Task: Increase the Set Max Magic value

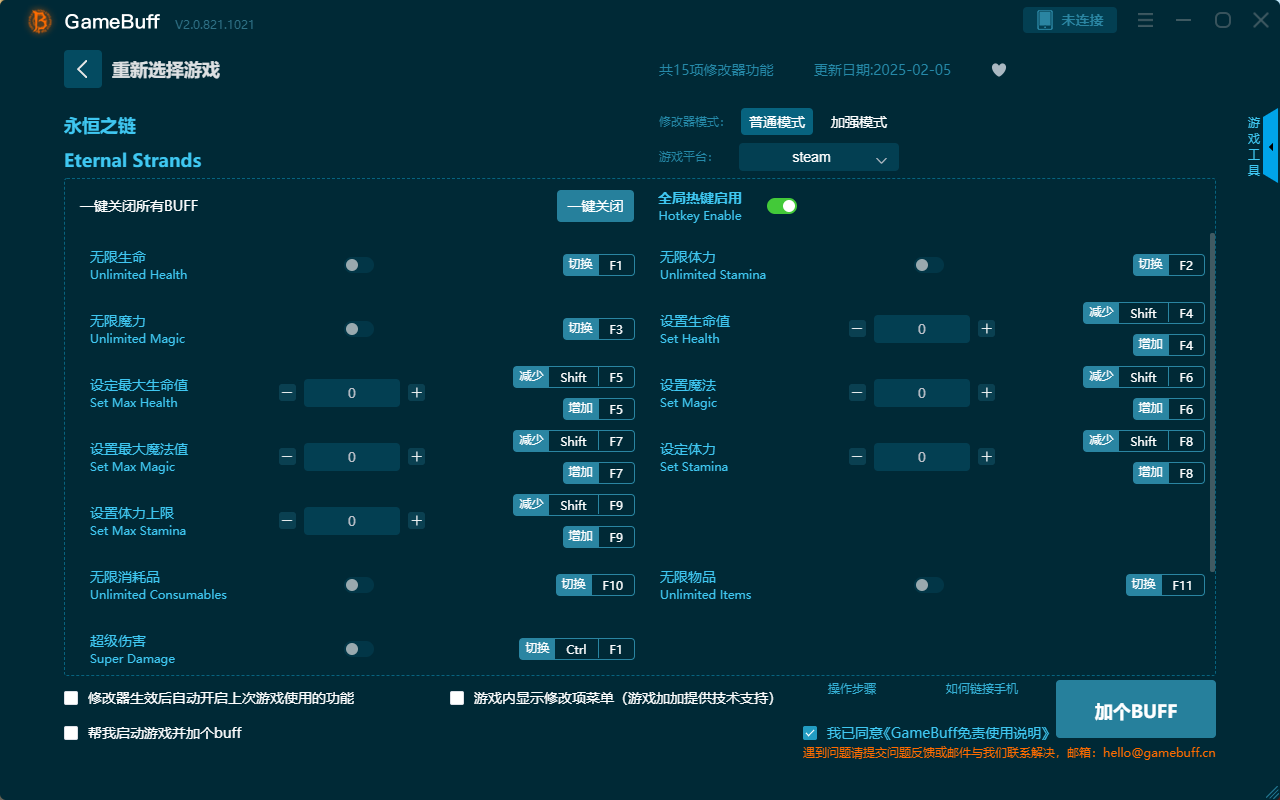Action: tap(417, 457)
